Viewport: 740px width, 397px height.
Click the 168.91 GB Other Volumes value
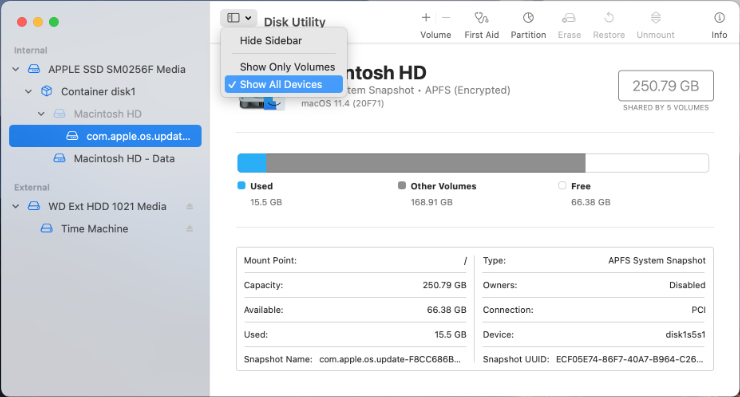click(x=431, y=202)
